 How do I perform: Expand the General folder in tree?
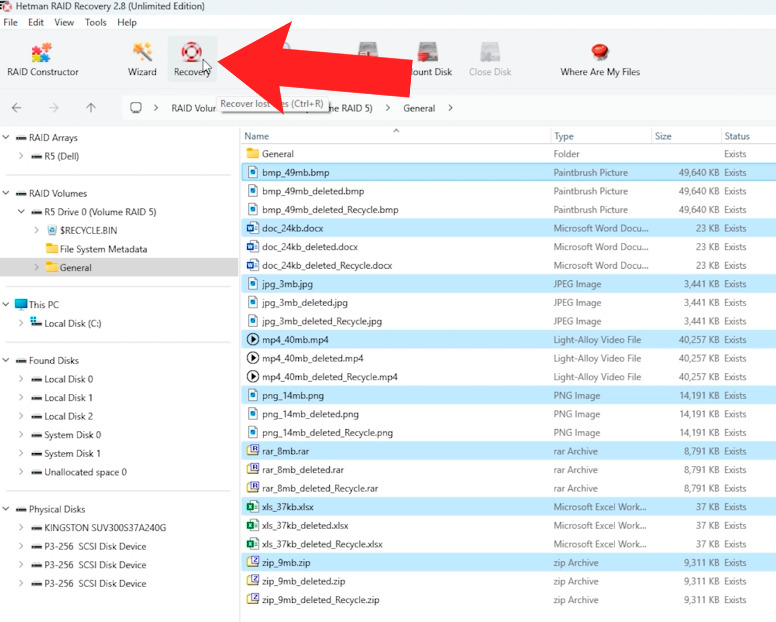click(x=36, y=267)
